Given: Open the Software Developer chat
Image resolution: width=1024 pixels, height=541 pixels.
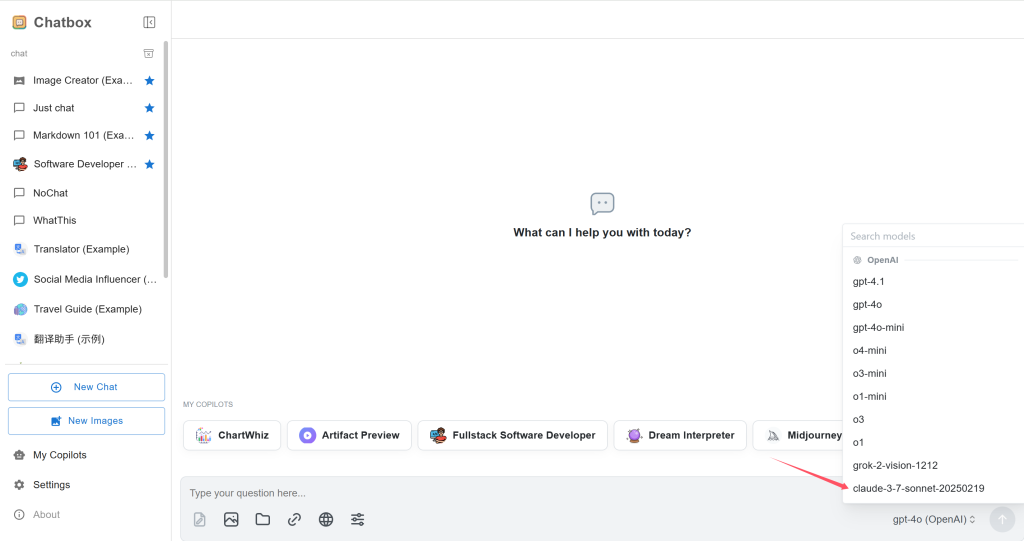Looking at the screenshot, I should (x=83, y=164).
